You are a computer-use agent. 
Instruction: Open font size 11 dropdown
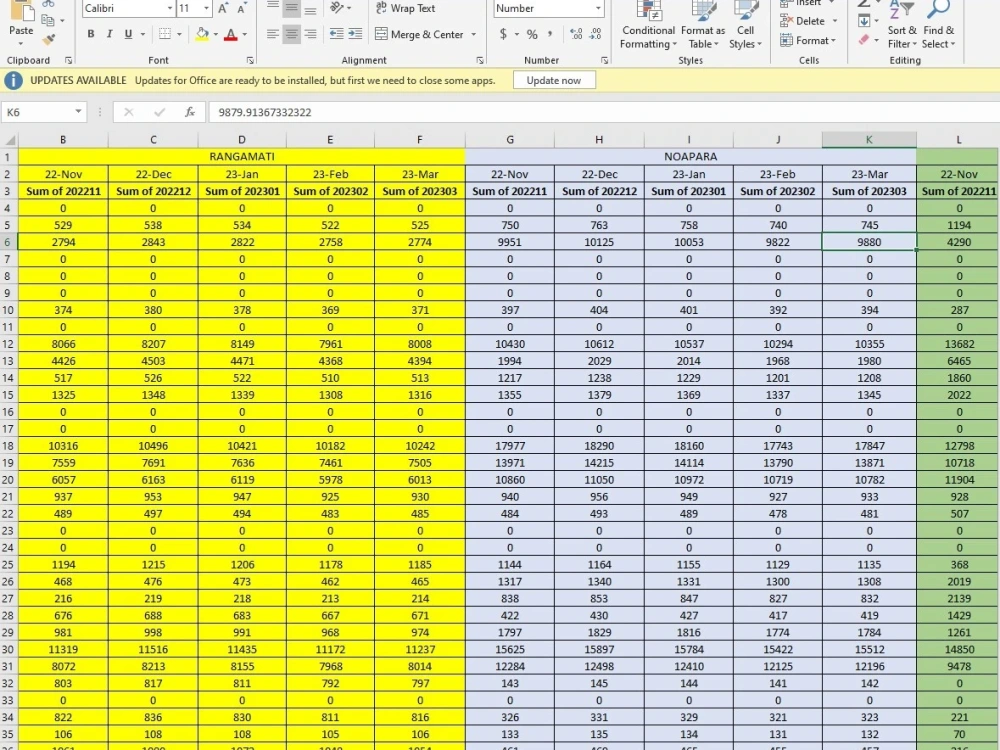pyautogui.click(x=206, y=8)
